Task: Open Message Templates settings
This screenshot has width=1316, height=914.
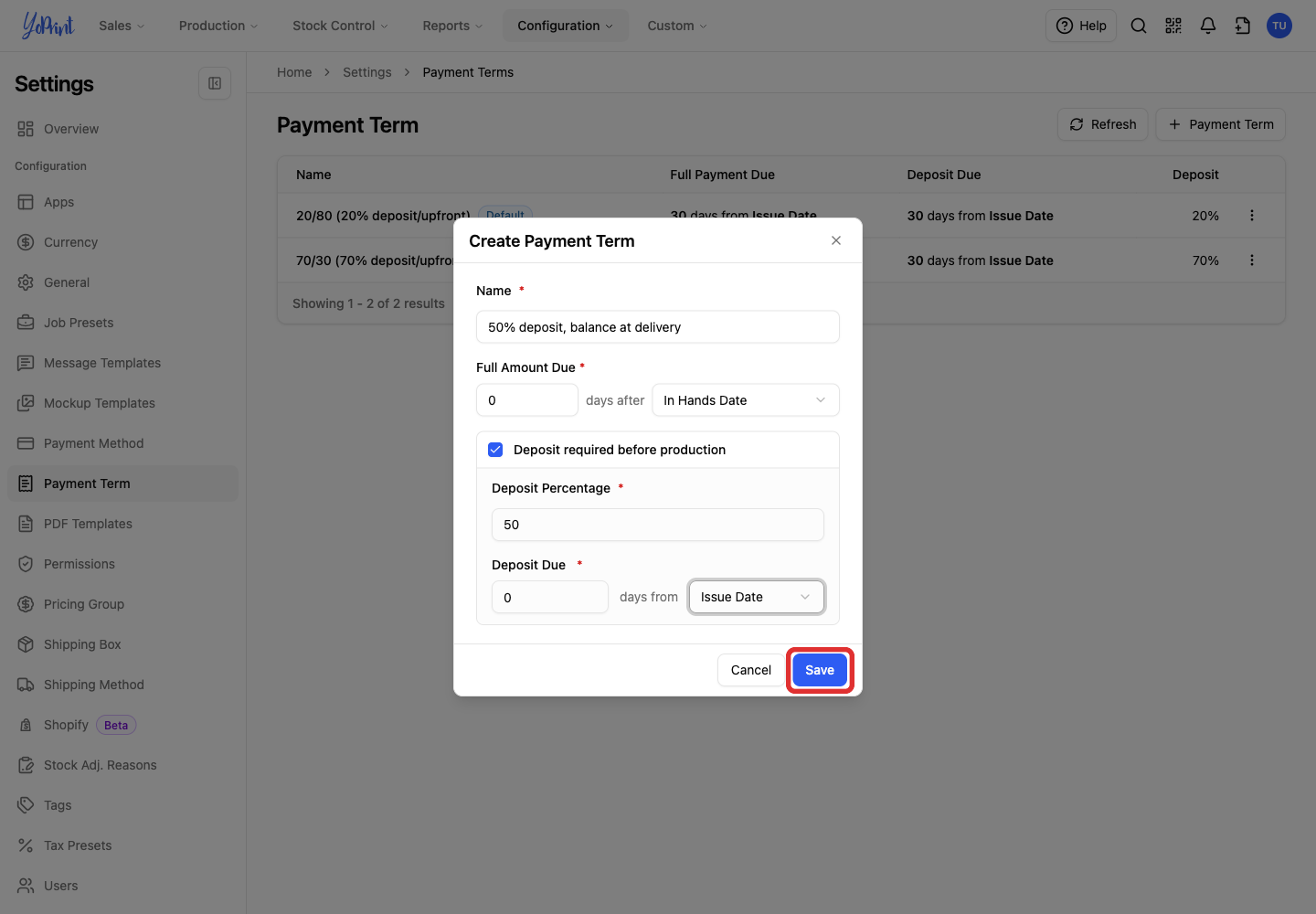Action: [x=122, y=363]
